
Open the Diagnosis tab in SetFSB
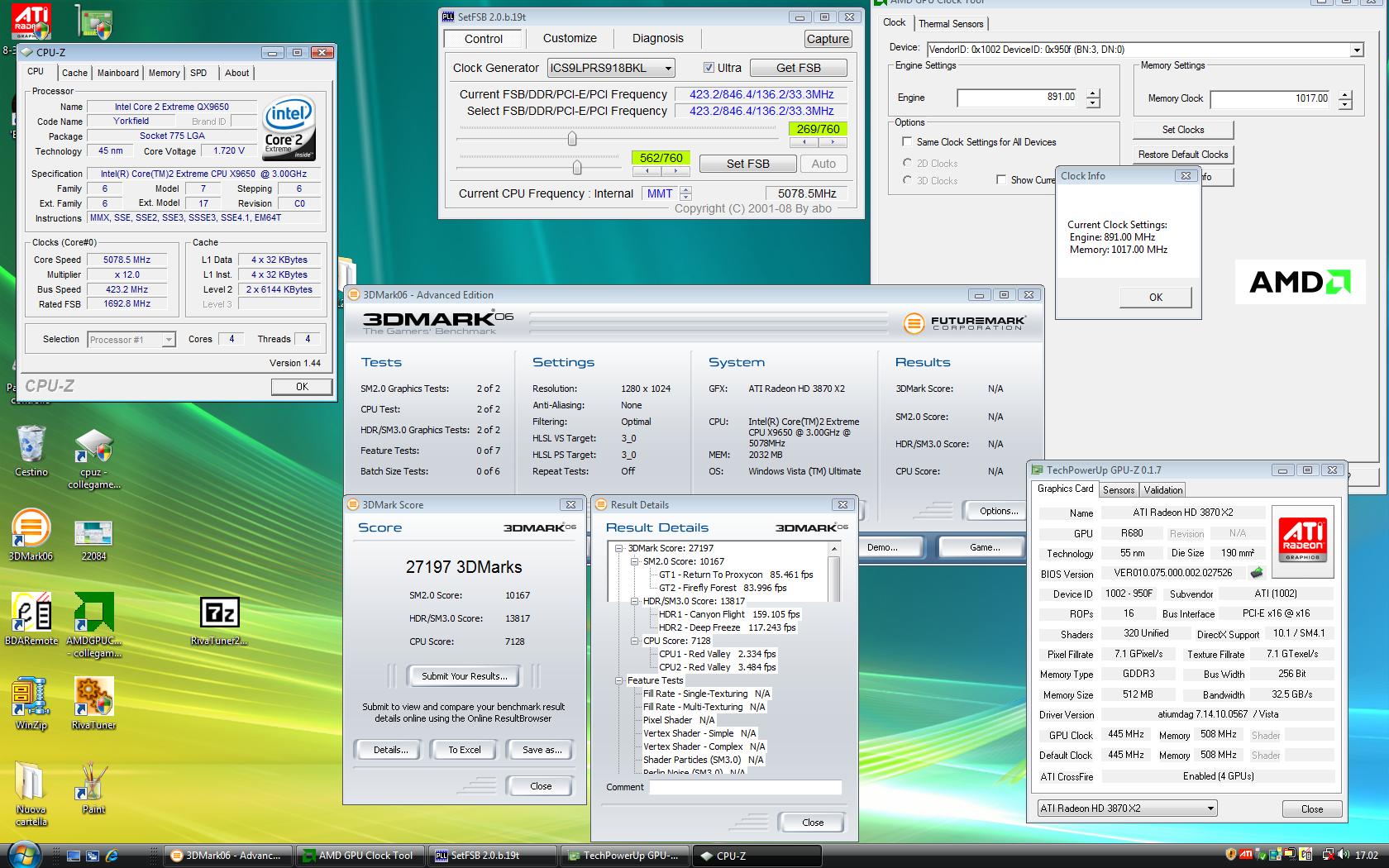658,38
